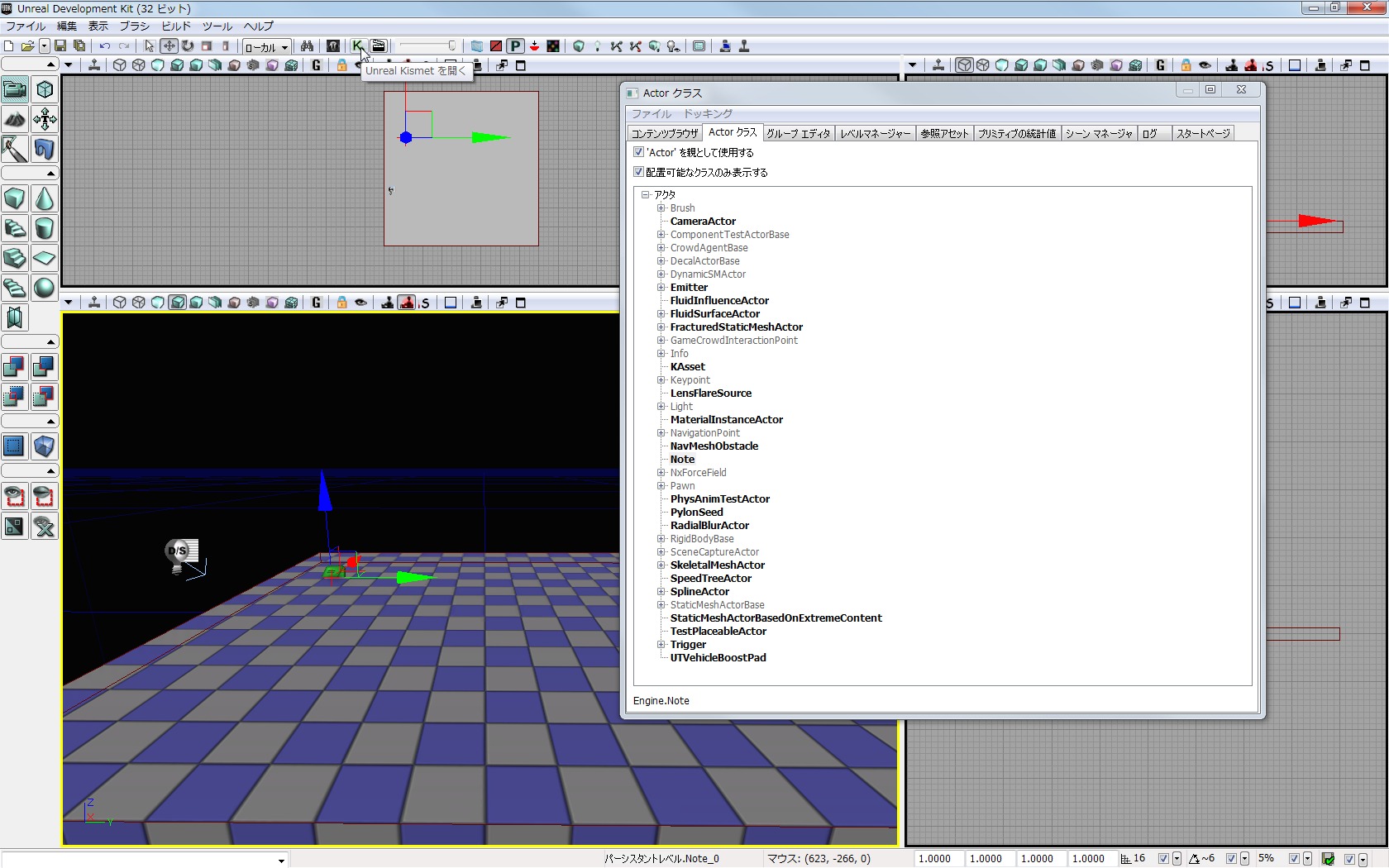1389x868 pixels.
Task: Click the ドッキング menu in Actor window
Action: click(707, 114)
